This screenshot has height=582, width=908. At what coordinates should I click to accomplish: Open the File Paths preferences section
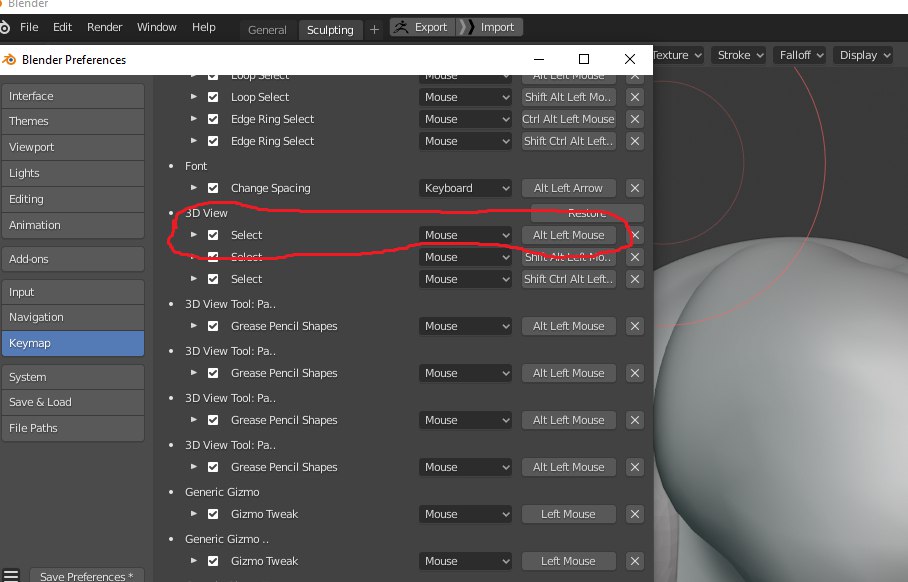[73, 428]
